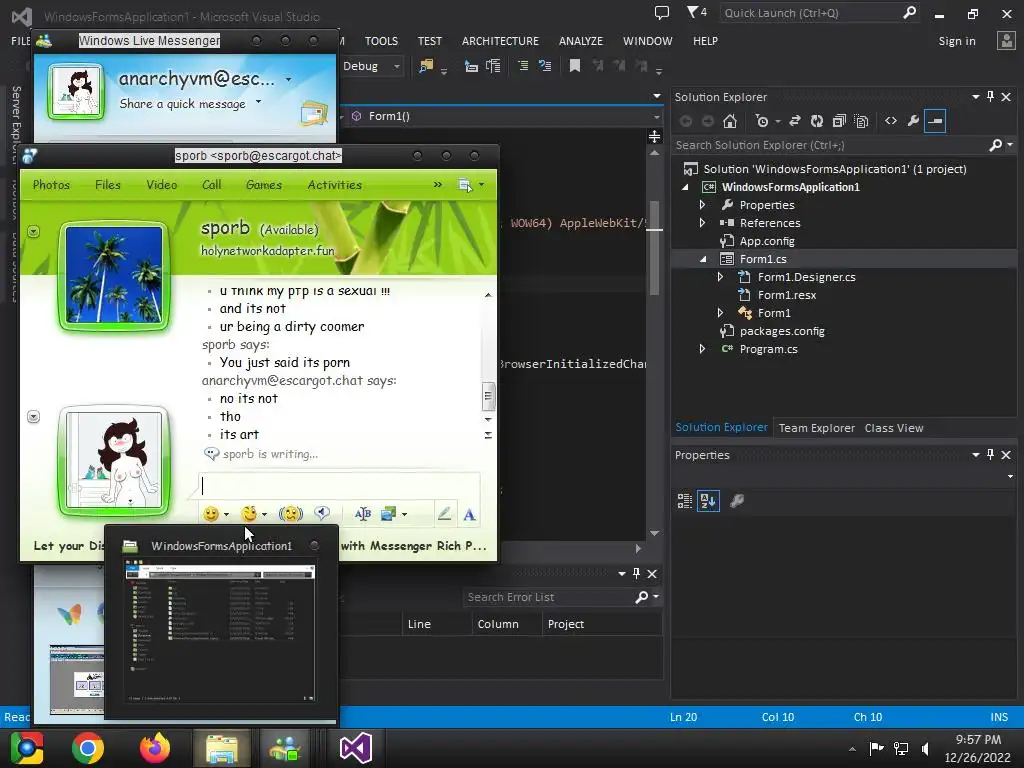1024x768 pixels.
Task: Open the Messenger status dropdown next to anarchyvm
Action: [x=288, y=80]
